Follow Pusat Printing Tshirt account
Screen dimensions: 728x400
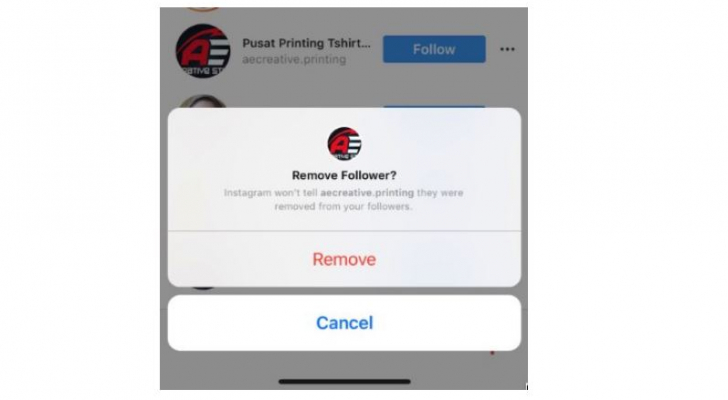pos(434,49)
